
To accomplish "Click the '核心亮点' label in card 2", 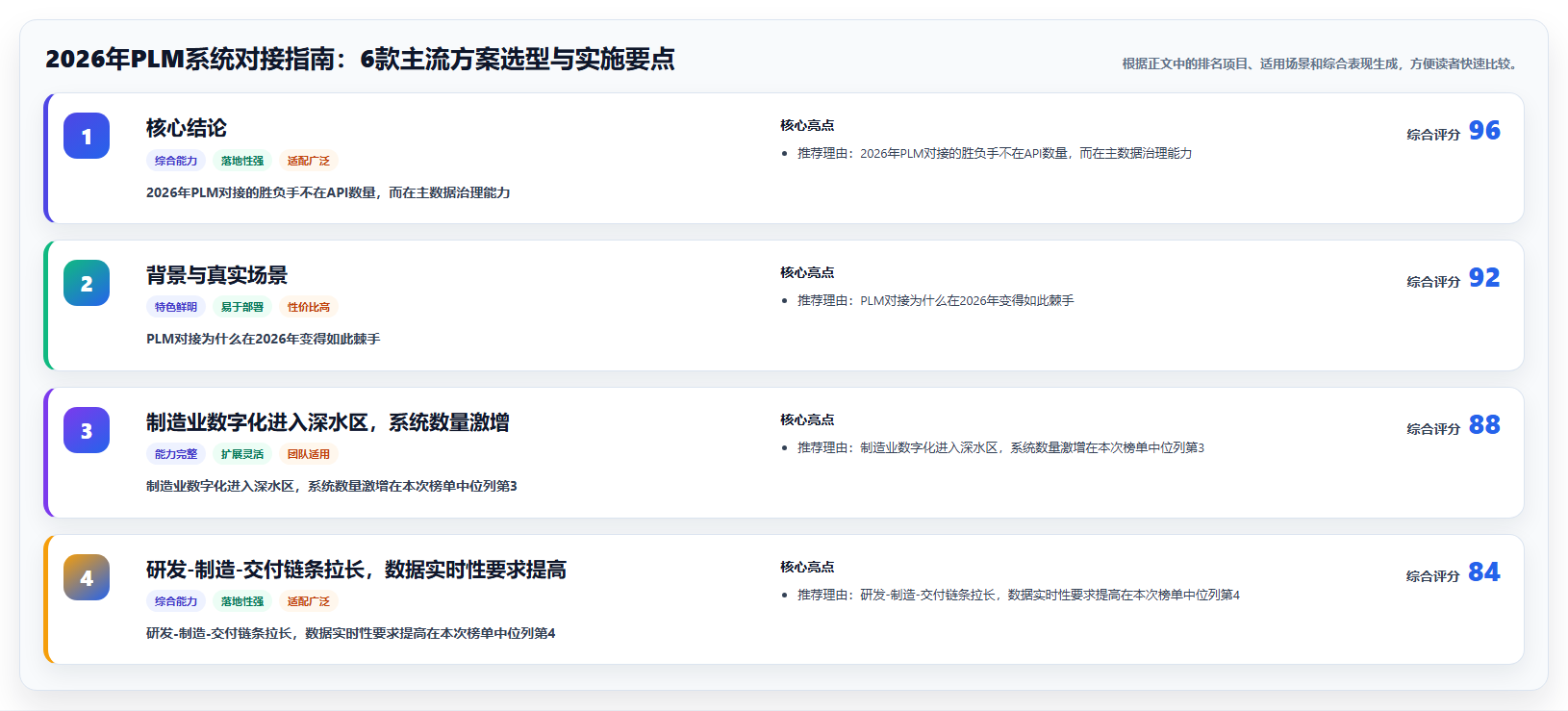I will [x=807, y=272].
